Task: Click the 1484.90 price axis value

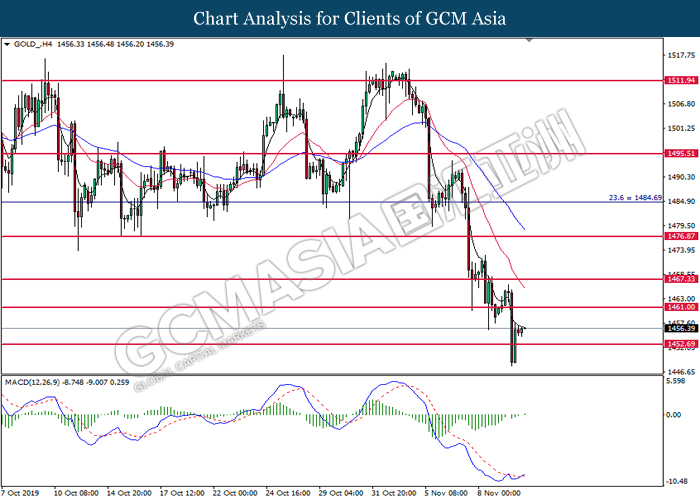Action: point(681,201)
